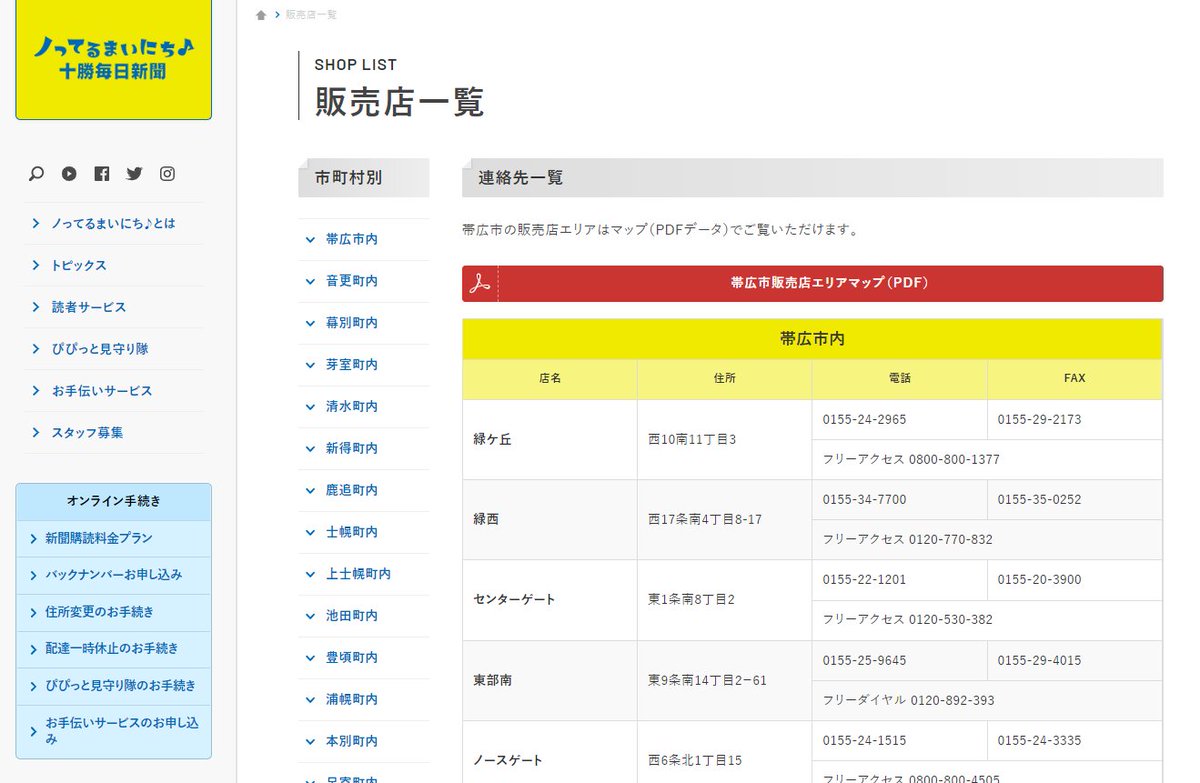Select the 緑西 shop name cell
This screenshot has width=1200, height=783.
550,520
